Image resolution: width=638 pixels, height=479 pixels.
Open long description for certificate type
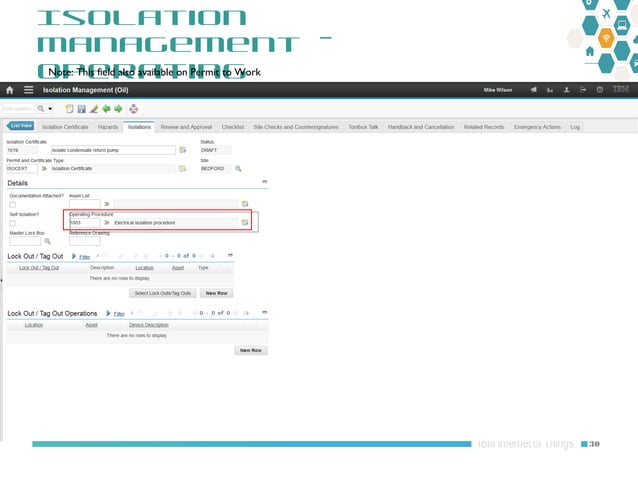point(182,168)
